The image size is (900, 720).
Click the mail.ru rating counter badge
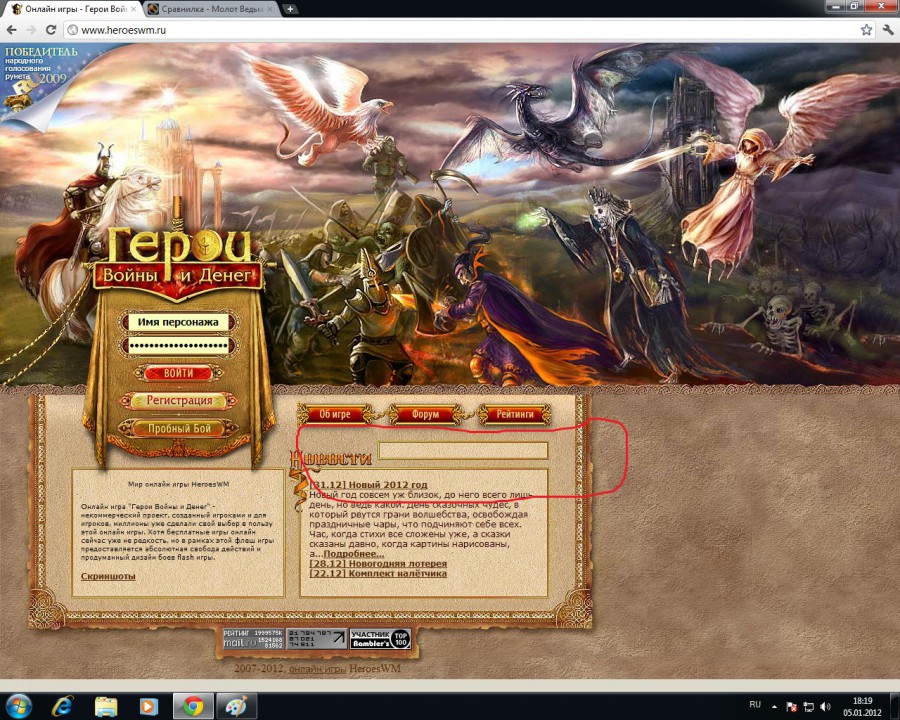[253, 639]
